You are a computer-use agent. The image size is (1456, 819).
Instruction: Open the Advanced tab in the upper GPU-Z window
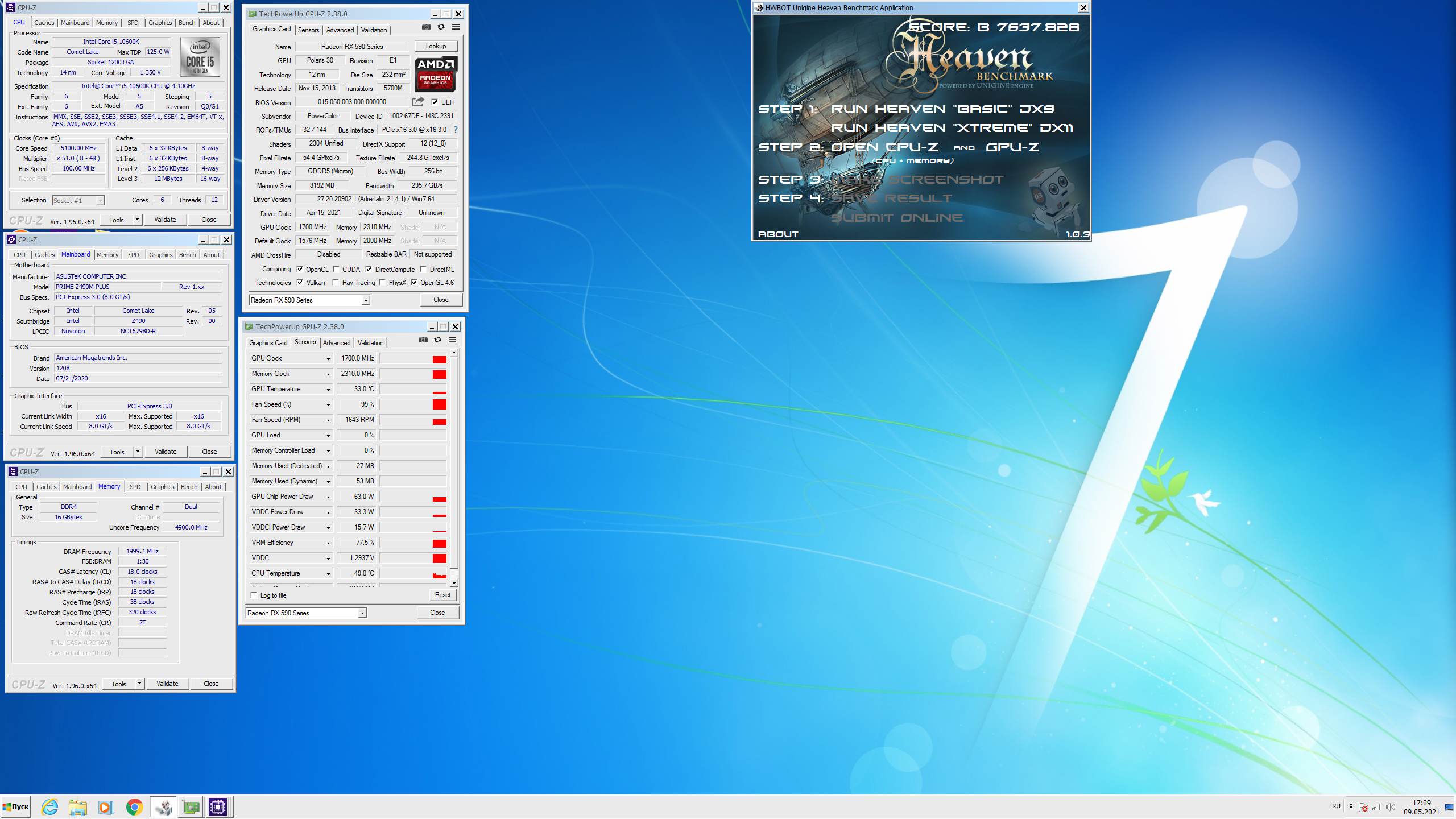pyautogui.click(x=340, y=30)
